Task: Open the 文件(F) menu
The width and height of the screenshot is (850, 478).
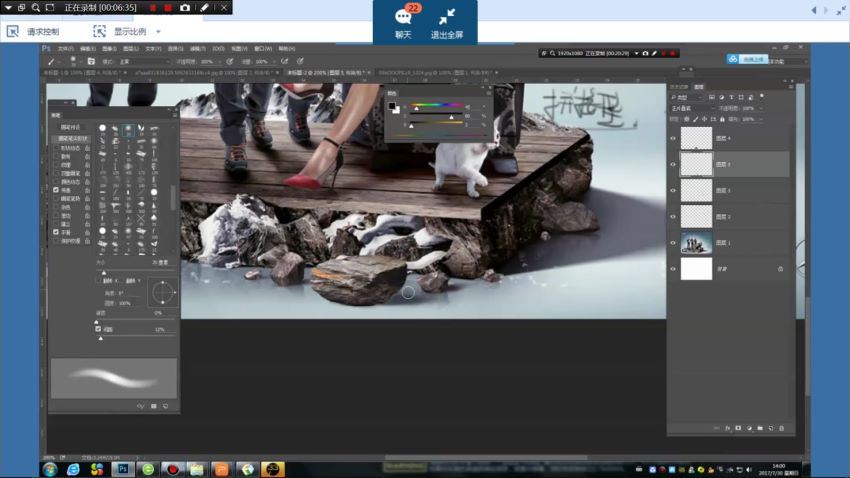Action: point(66,49)
